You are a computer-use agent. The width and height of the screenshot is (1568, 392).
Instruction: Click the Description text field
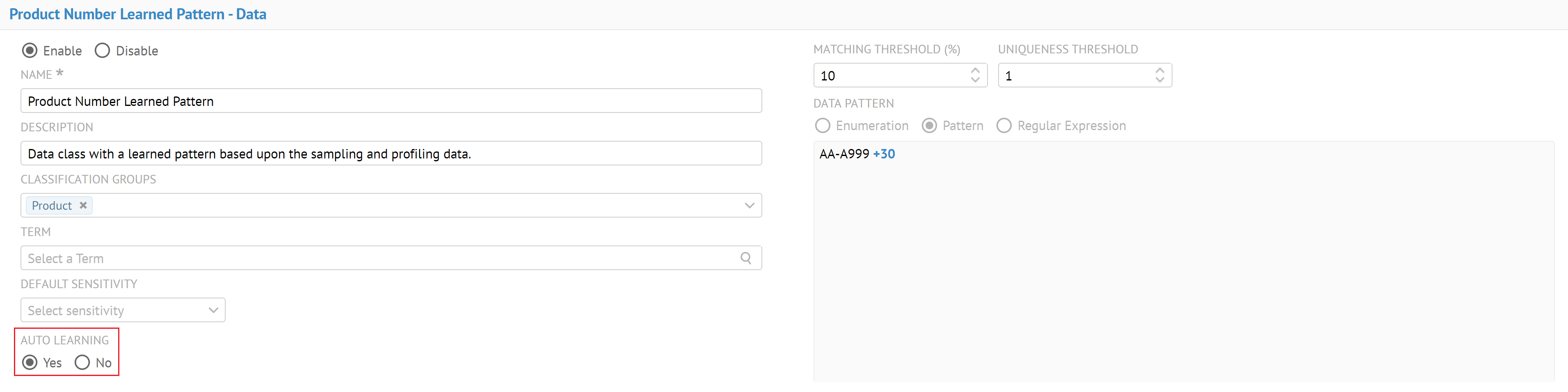coord(391,154)
